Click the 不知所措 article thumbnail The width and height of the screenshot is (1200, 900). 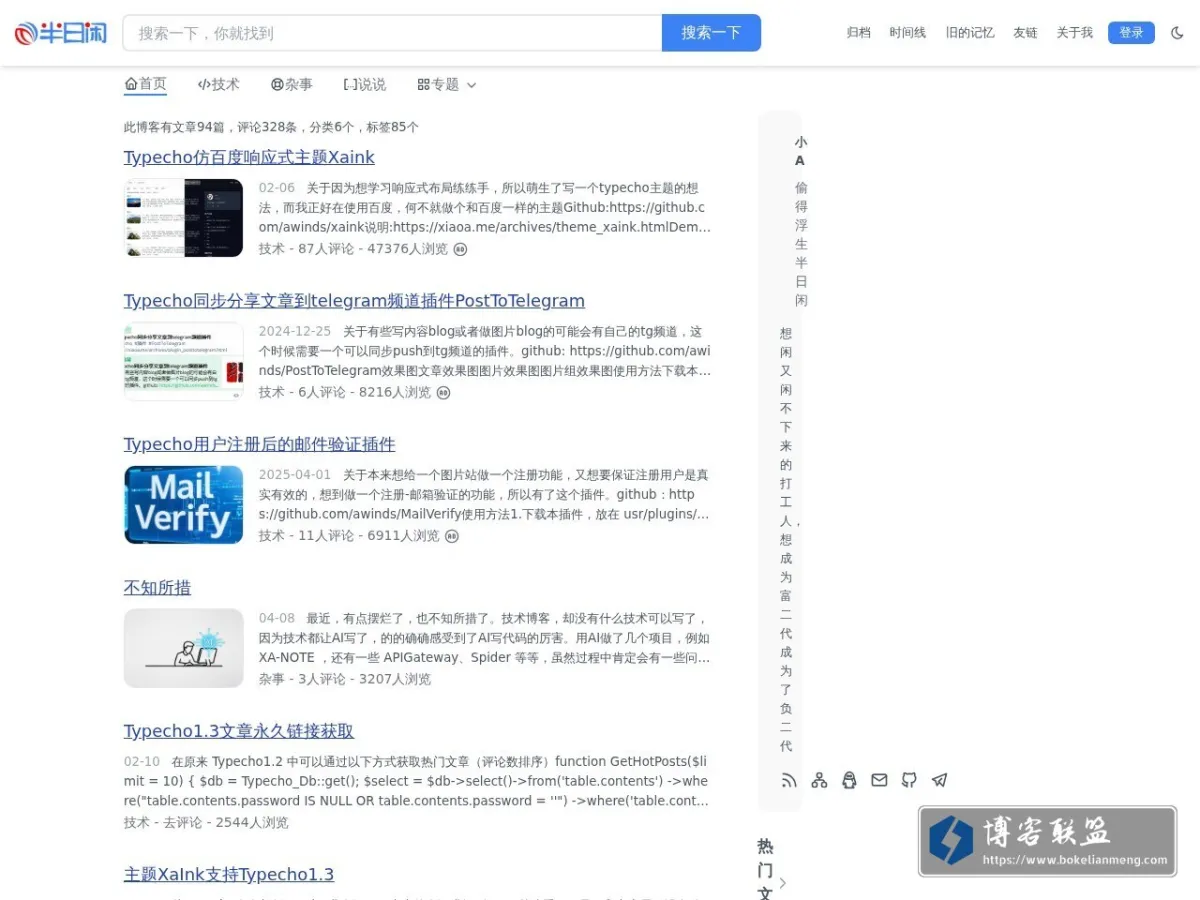point(184,648)
